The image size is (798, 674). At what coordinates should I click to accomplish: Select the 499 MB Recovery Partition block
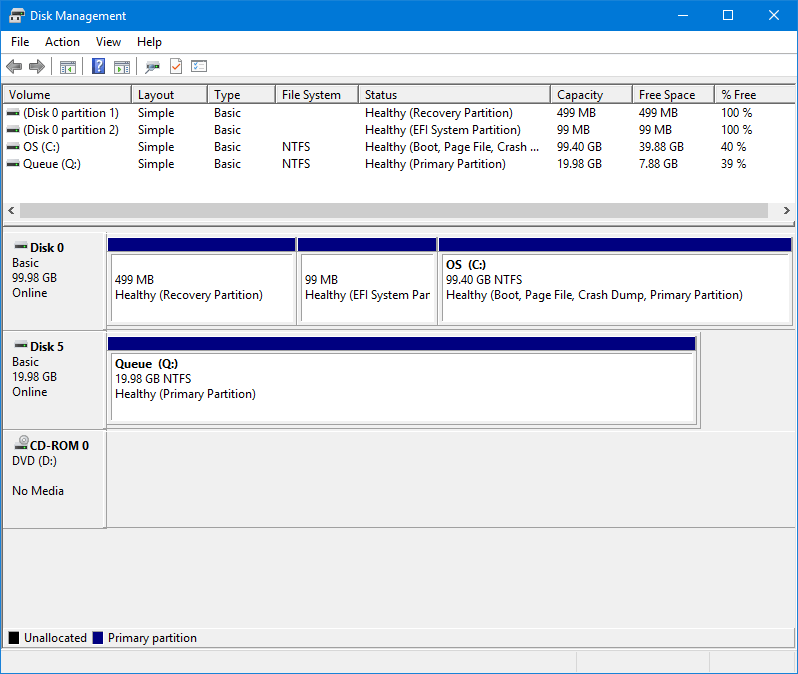[201, 288]
